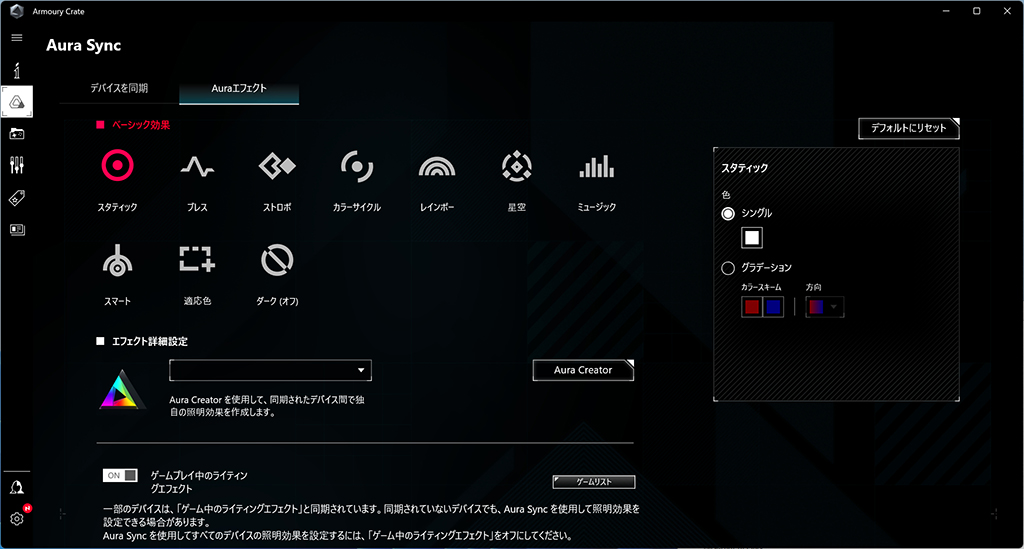
Task: Select the グラデーション gradient radio button
Action: [x=728, y=268]
